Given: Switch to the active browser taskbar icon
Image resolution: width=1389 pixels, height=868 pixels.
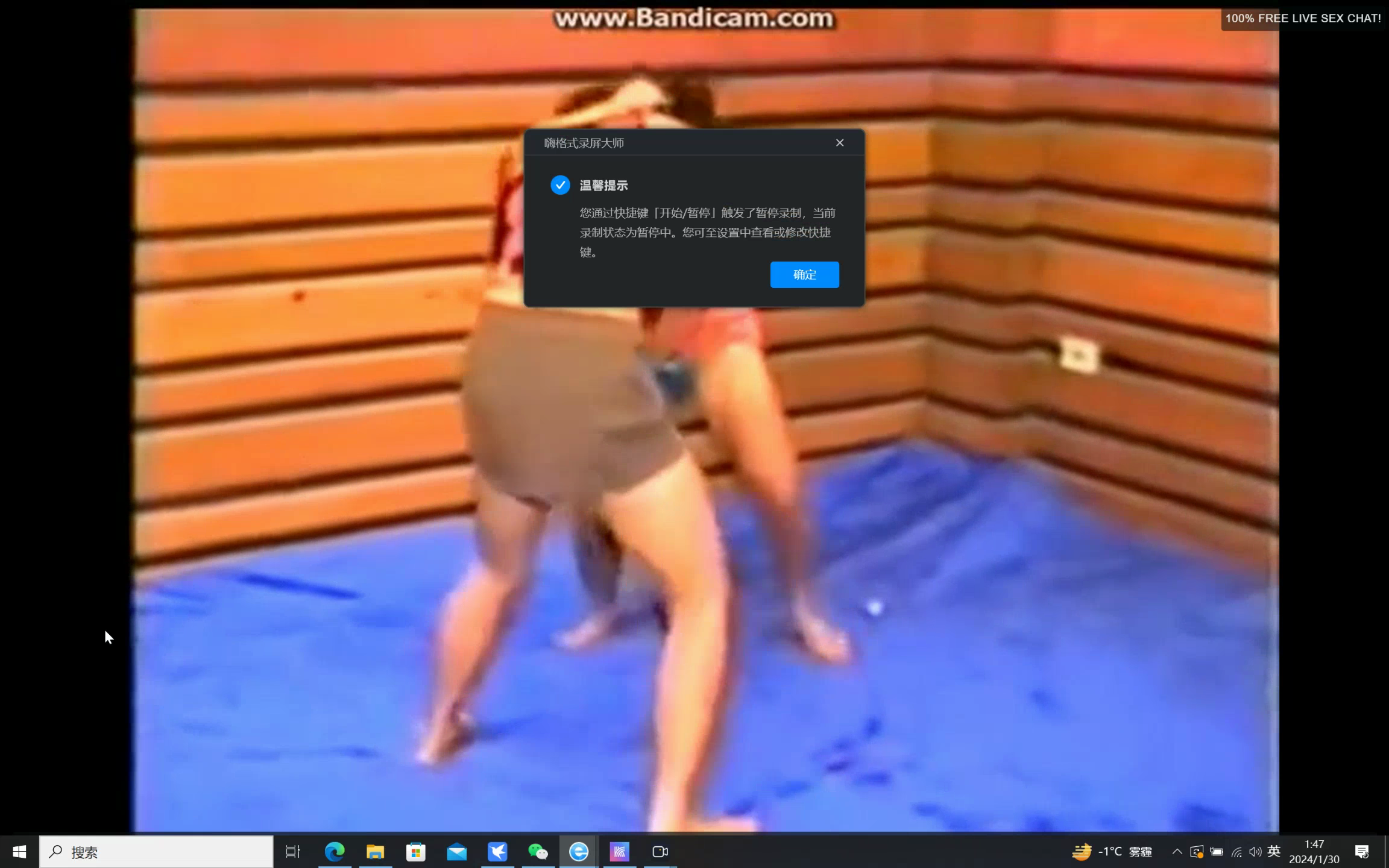Looking at the screenshot, I should tap(579, 852).
